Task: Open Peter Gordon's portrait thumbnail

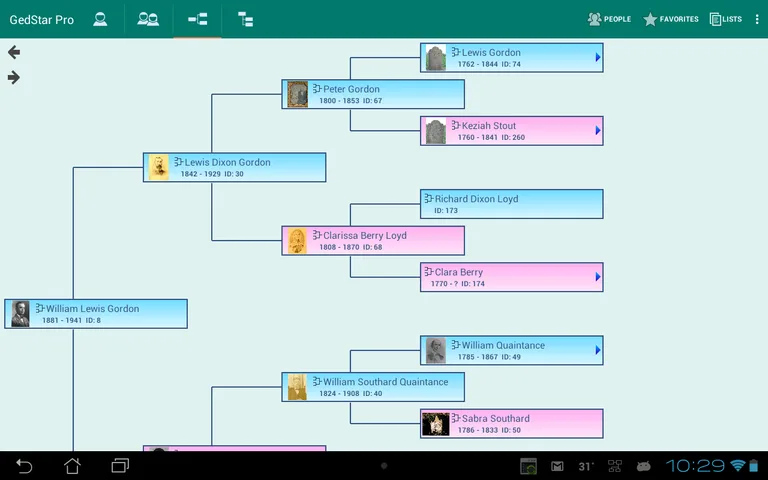Action: tap(297, 94)
